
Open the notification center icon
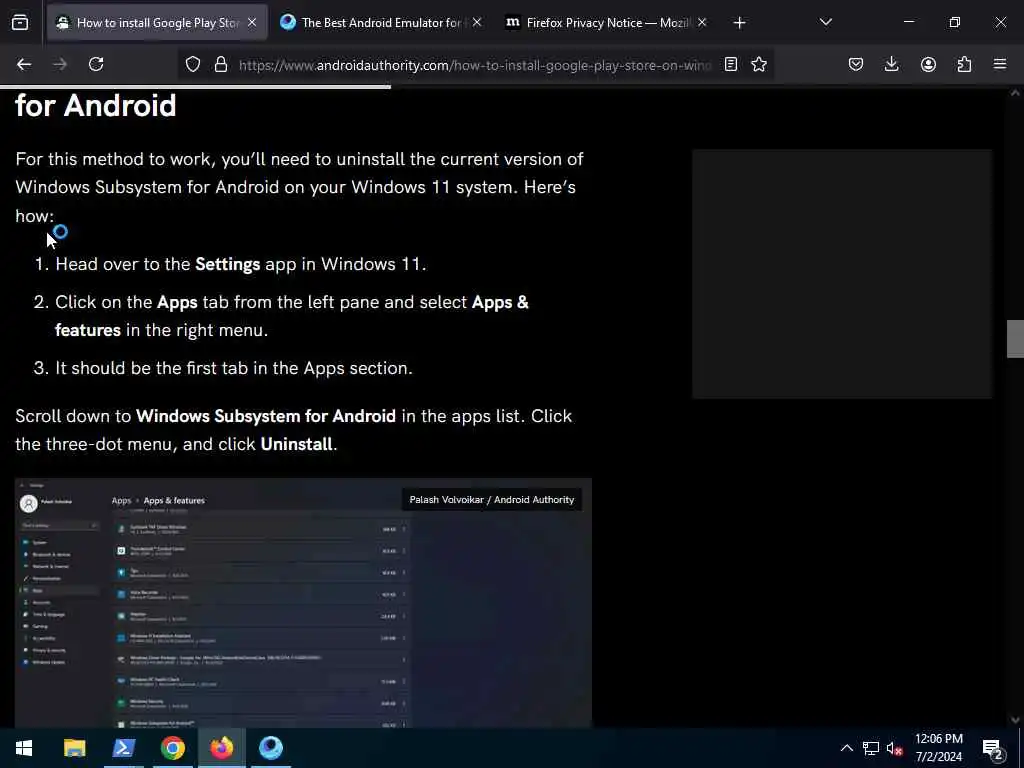pos(993,748)
